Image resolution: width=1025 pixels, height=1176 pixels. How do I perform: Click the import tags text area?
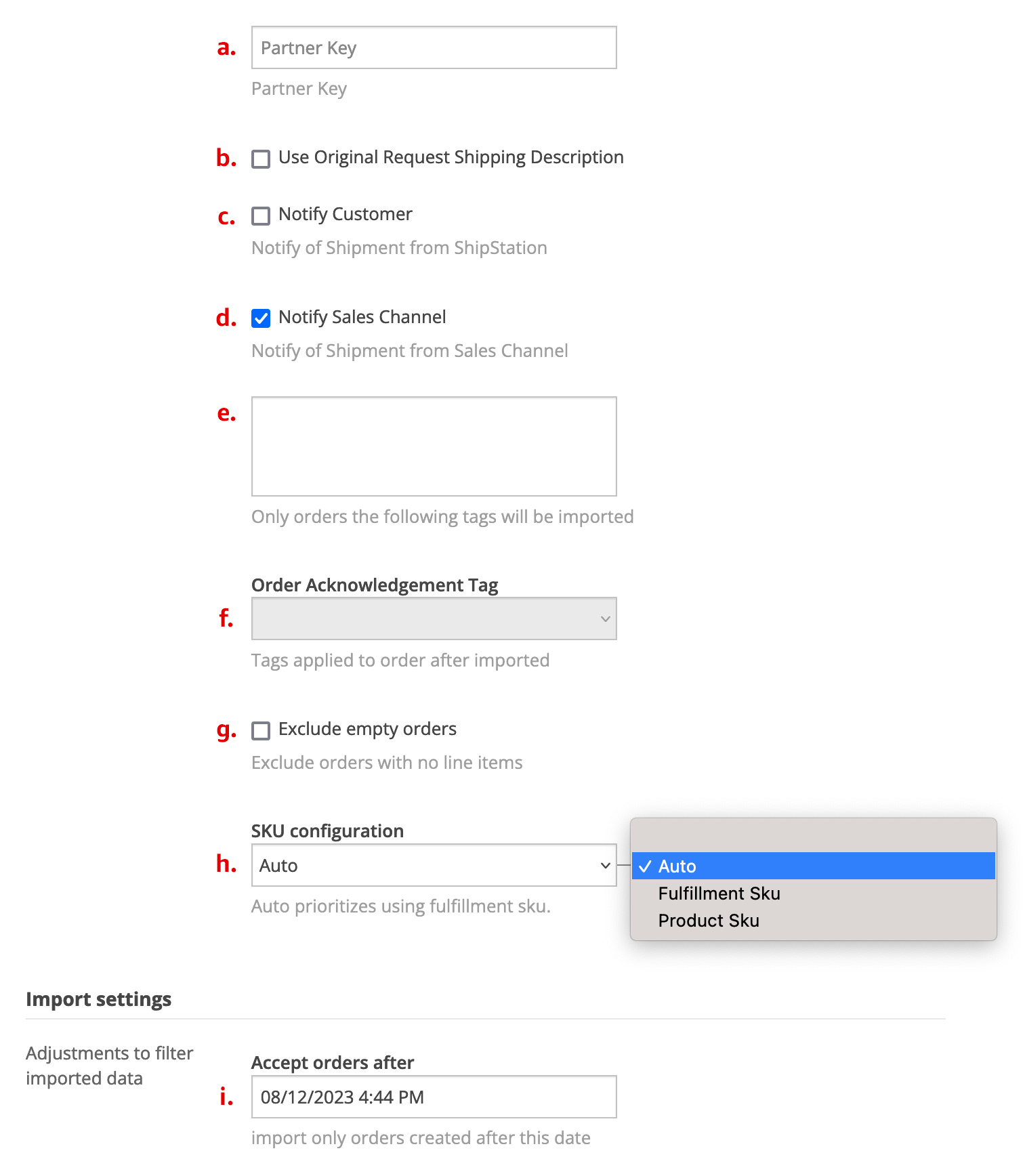coord(434,446)
